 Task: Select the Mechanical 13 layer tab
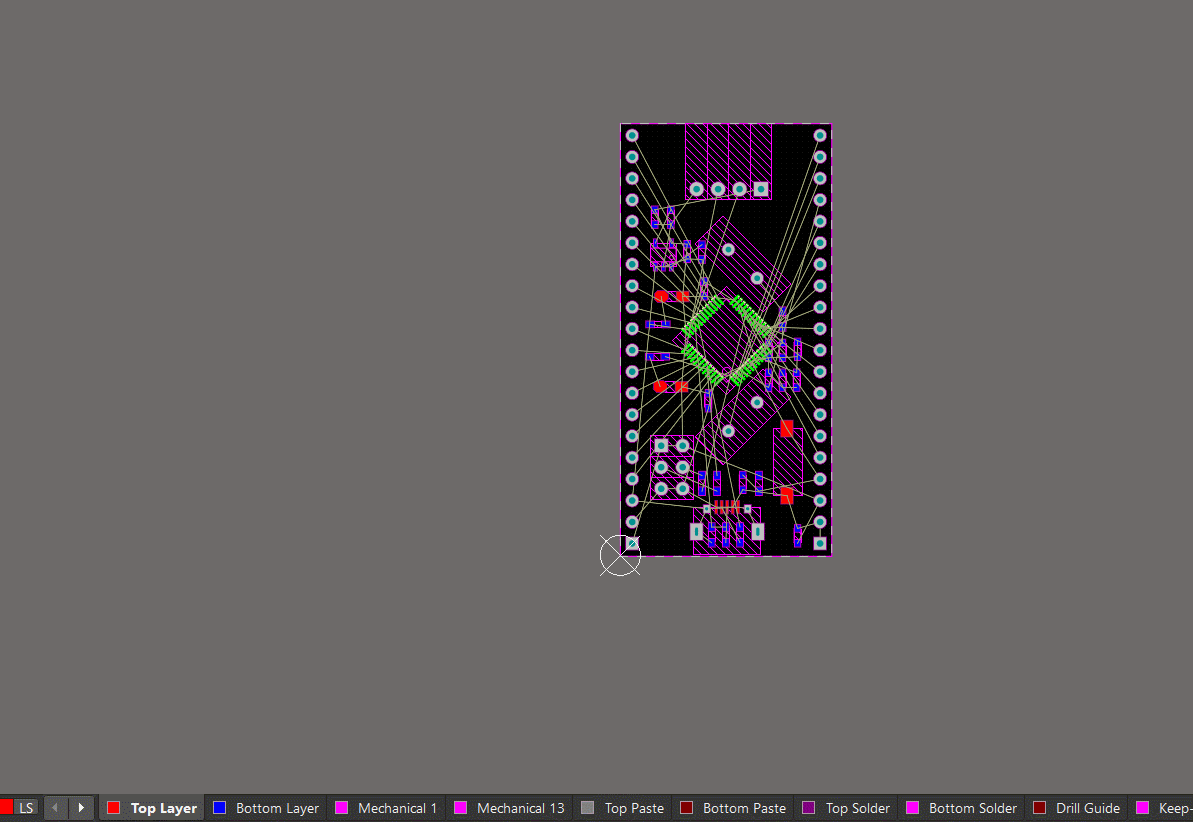509,808
